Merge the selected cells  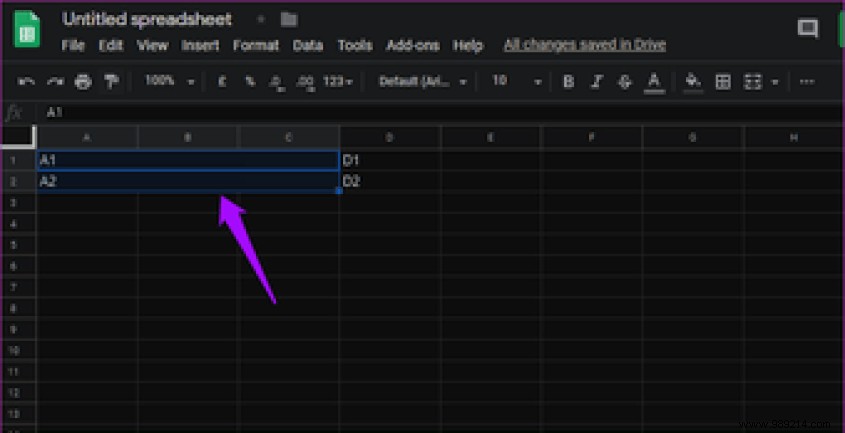click(753, 82)
